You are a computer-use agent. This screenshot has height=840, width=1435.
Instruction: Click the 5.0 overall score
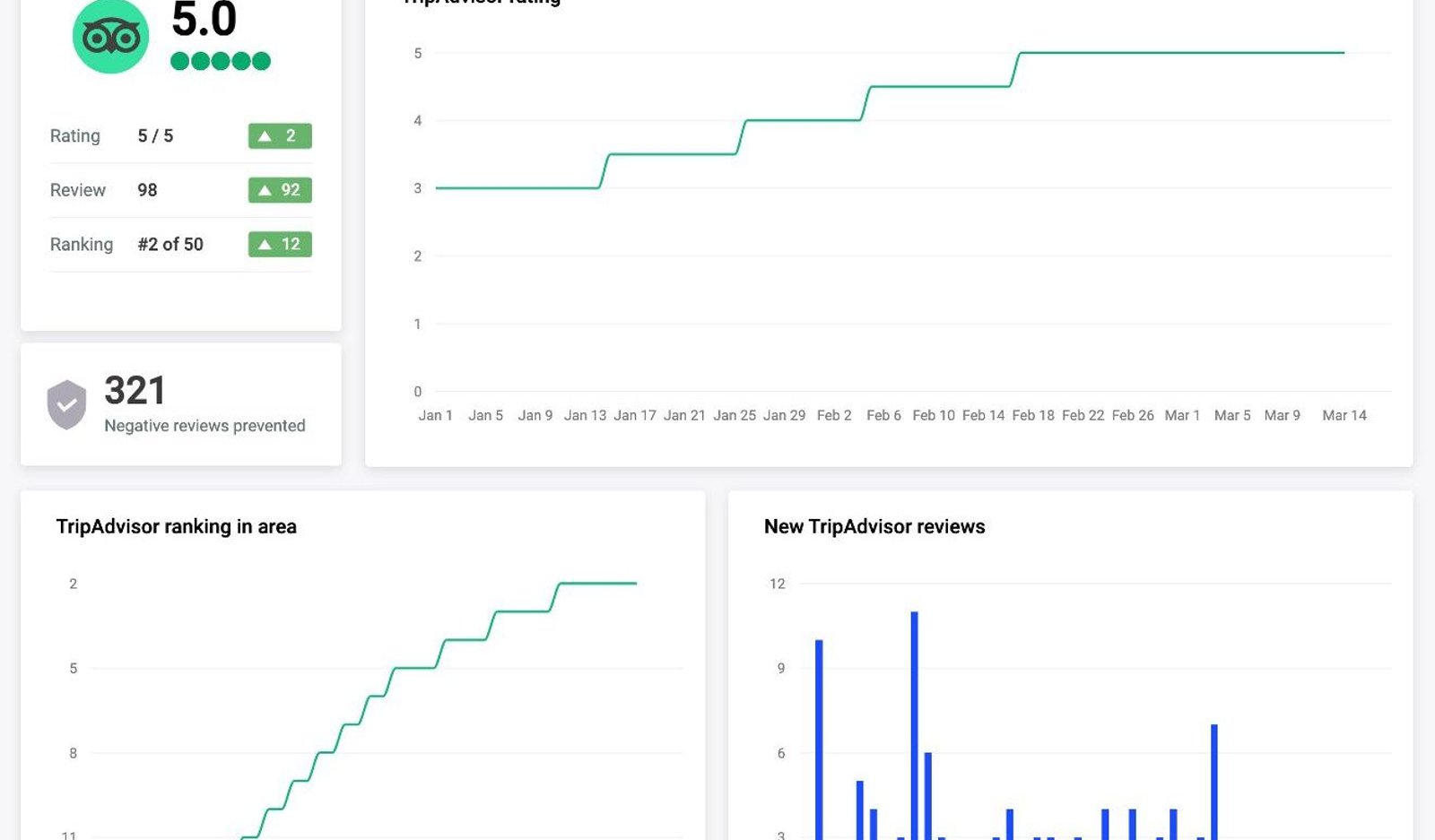click(204, 20)
